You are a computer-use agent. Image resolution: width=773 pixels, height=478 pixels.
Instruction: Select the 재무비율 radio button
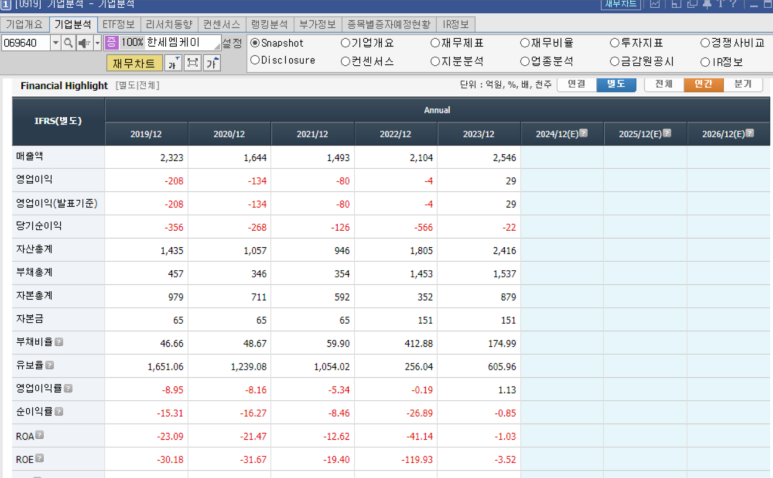pyautogui.click(x=525, y=43)
